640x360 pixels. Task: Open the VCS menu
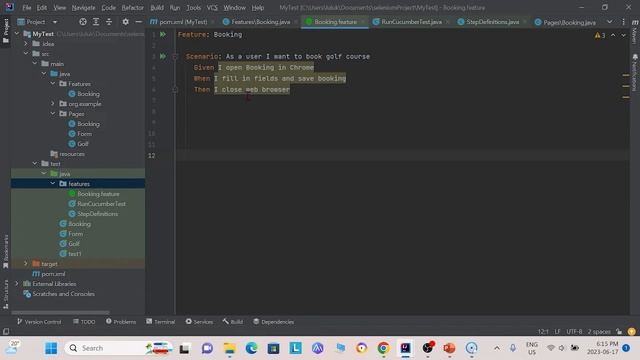pos(212,7)
